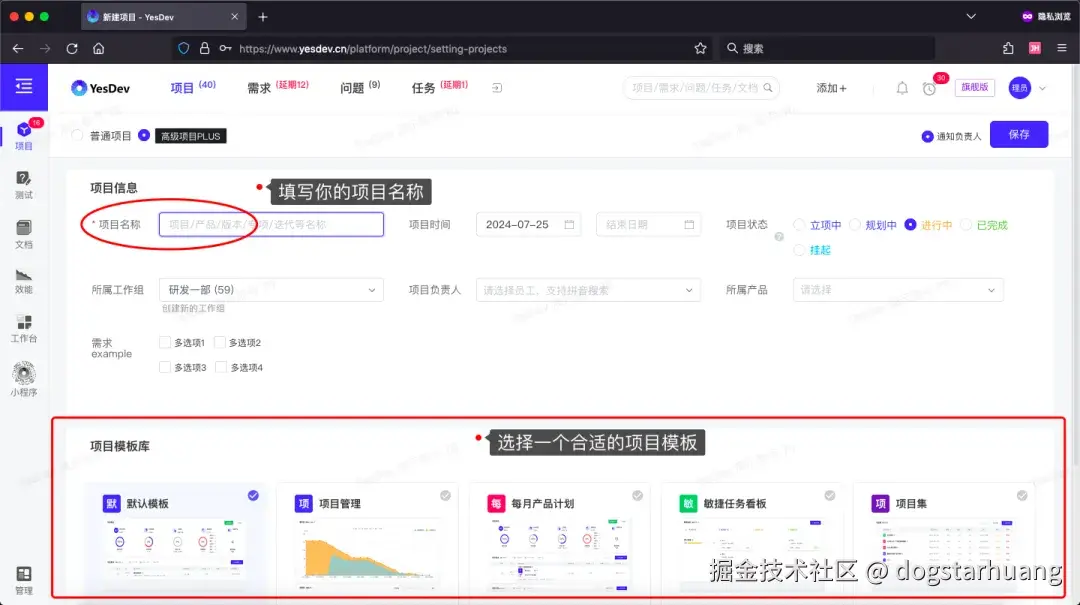
Task: Open the 所属产品 selection dropdown
Action: (897, 289)
